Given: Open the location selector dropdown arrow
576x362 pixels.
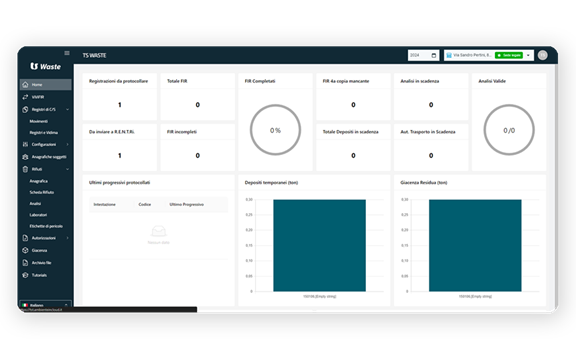Looking at the screenshot, I should click(528, 55).
